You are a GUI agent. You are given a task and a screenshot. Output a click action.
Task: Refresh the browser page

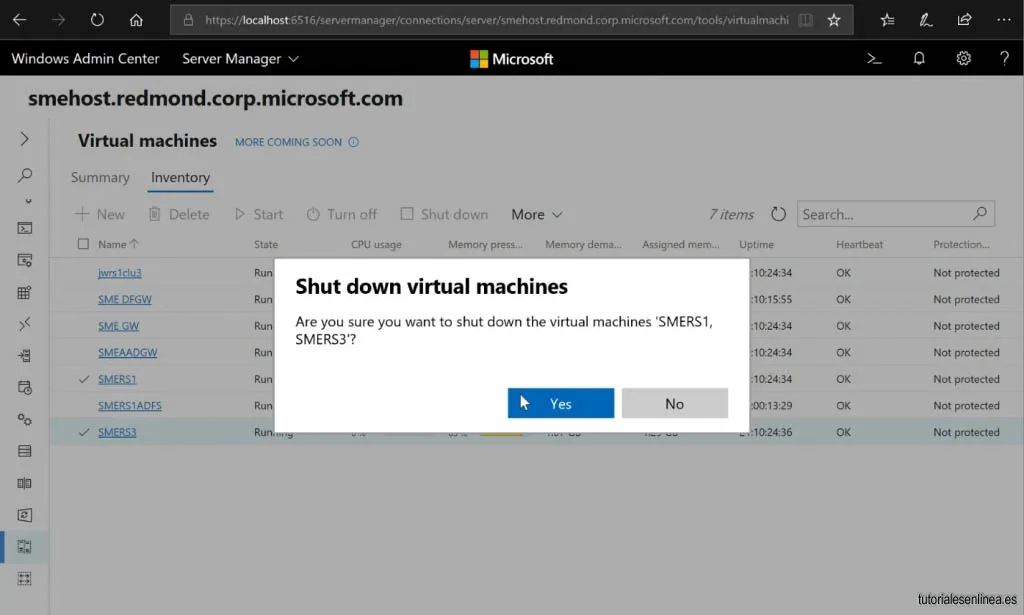[x=97, y=20]
